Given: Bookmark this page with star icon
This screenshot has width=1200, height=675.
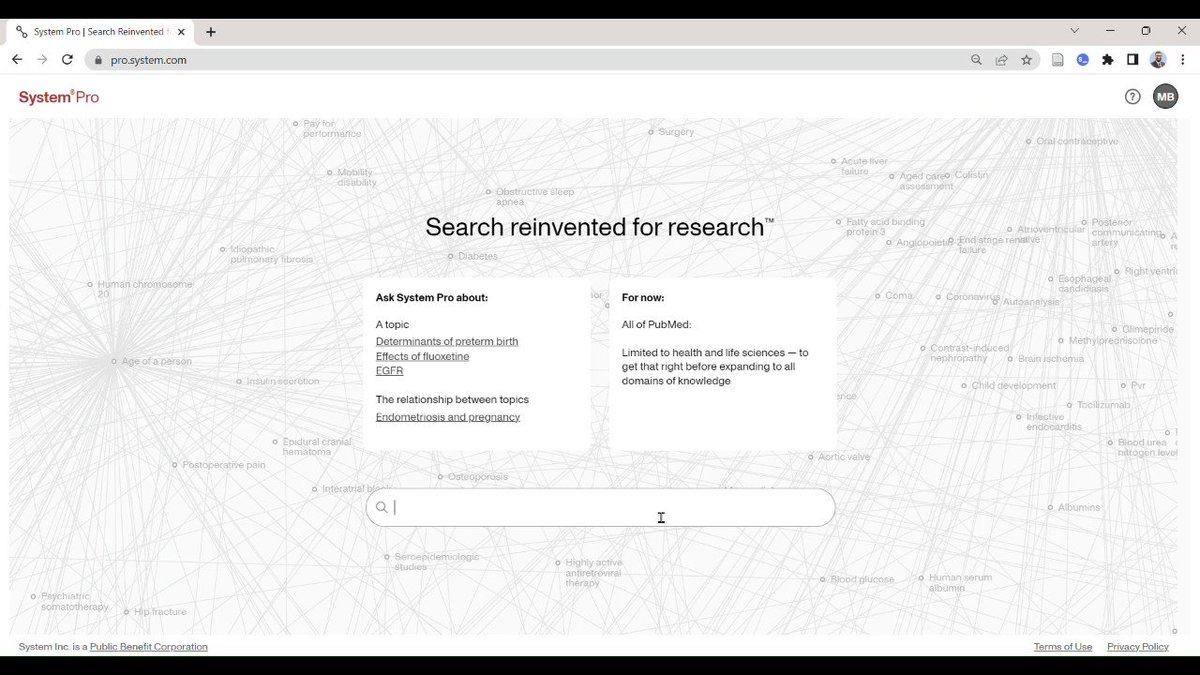Looking at the screenshot, I should coord(1026,60).
